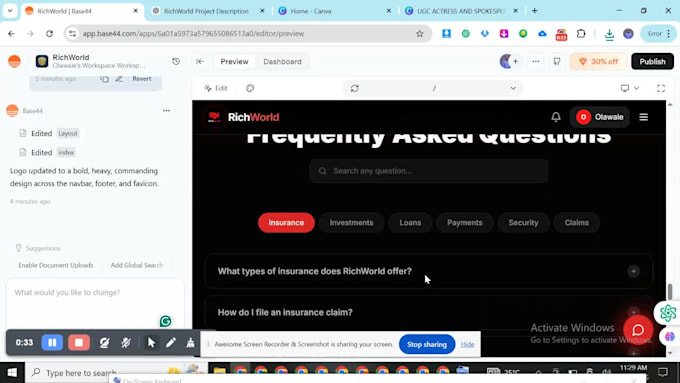Click the preview vertical scrollbar thumb
Screen dimensions: 680x383
670,291
